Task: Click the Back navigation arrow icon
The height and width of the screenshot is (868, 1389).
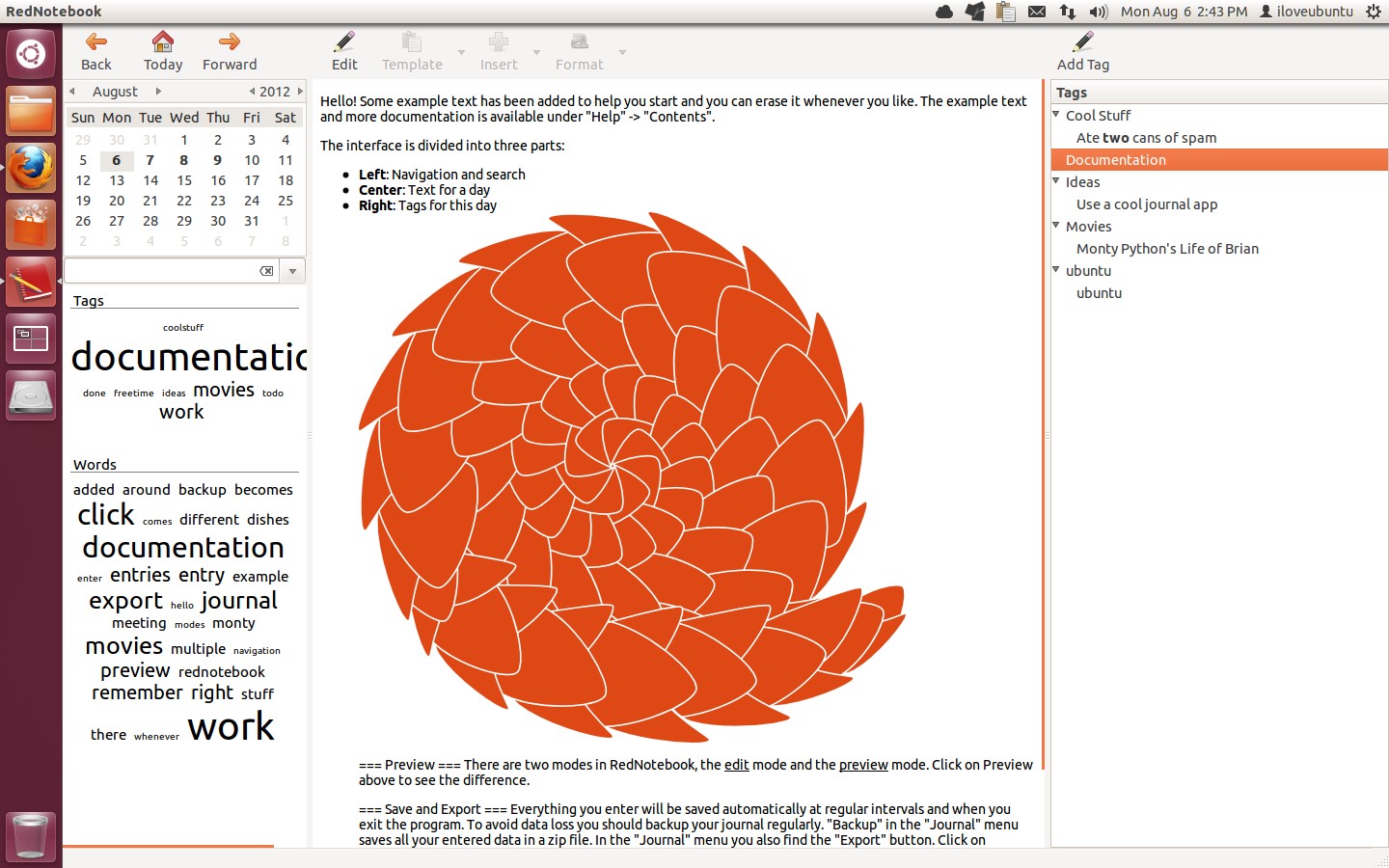Action: click(94, 42)
